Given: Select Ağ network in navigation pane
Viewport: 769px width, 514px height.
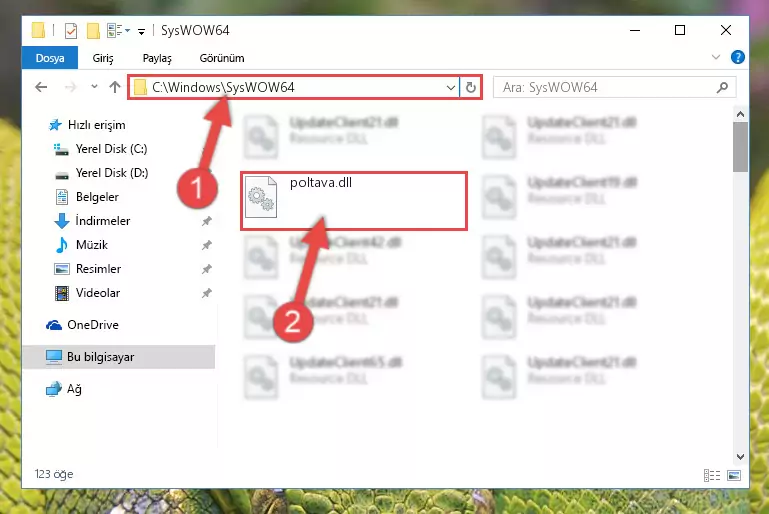Looking at the screenshot, I should point(74,389).
